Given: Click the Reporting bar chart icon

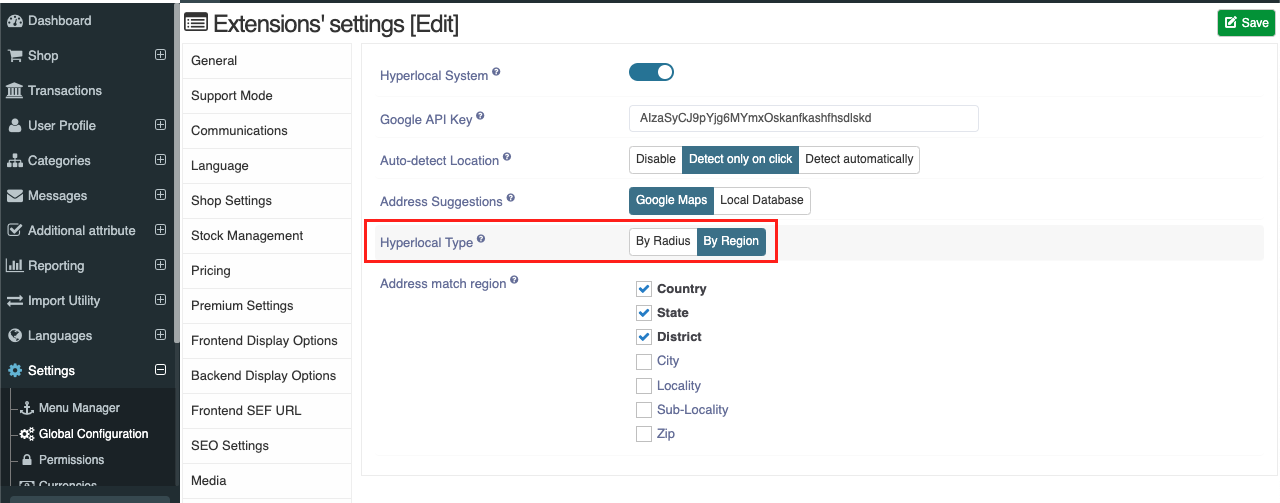Looking at the screenshot, I should click(x=15, y=265).
